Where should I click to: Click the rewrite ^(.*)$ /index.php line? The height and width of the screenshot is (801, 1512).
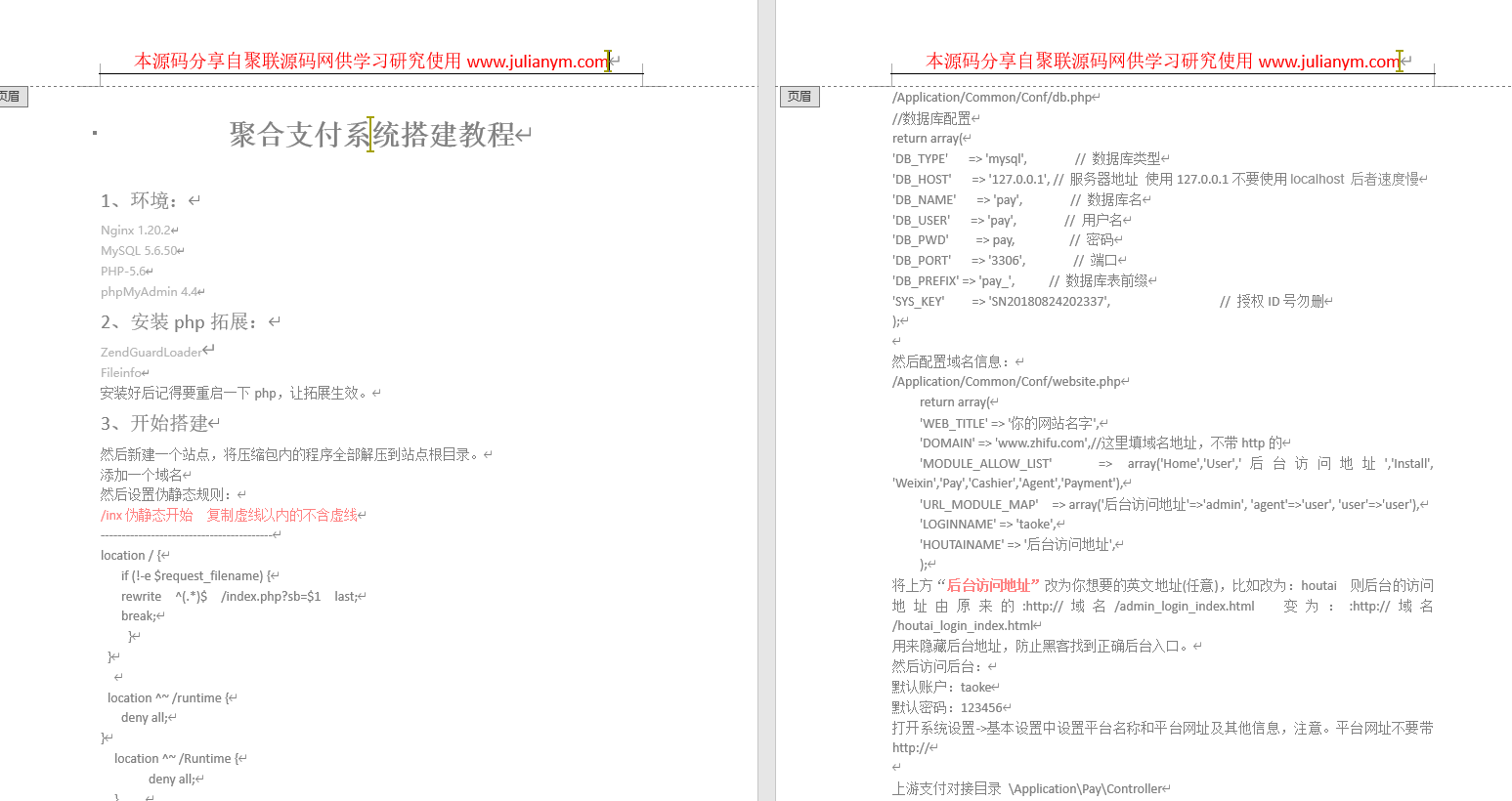click(x=239, y=596)
